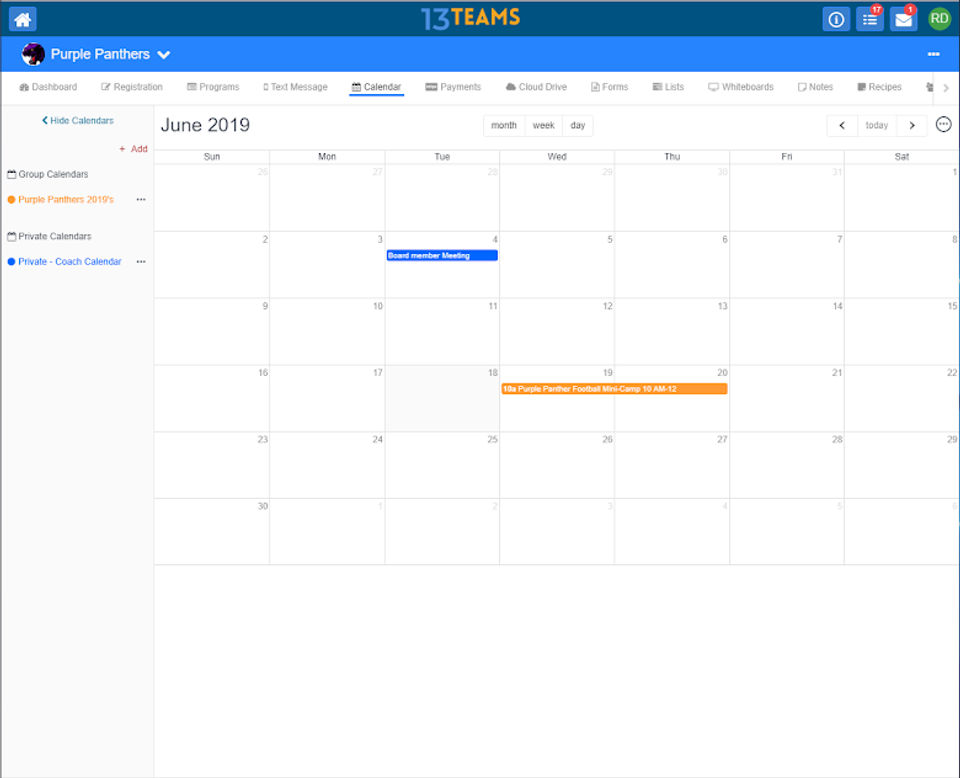Click the June 2019 title

(205, 125)
